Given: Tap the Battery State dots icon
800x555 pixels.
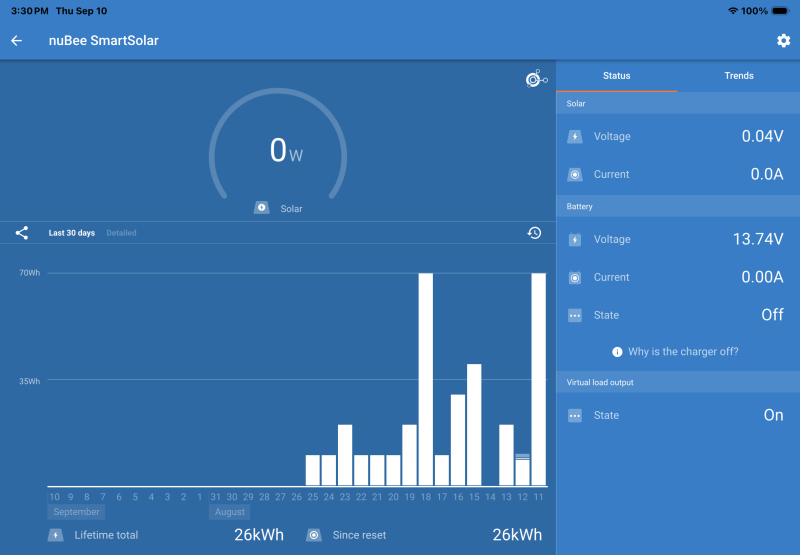Looking at the screenshot, I should [575, 315].
